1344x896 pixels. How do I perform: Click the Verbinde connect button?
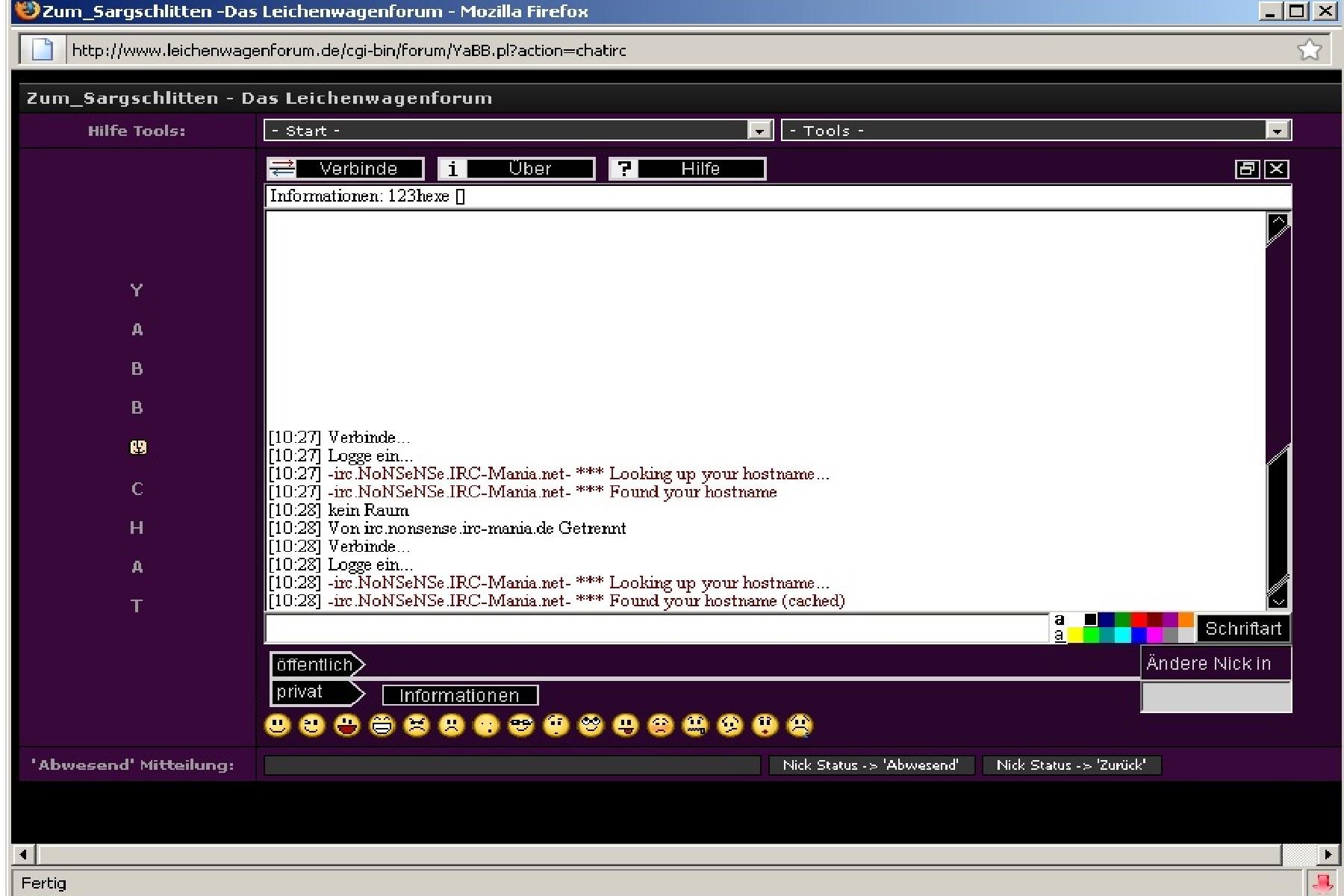coord(346,169)
